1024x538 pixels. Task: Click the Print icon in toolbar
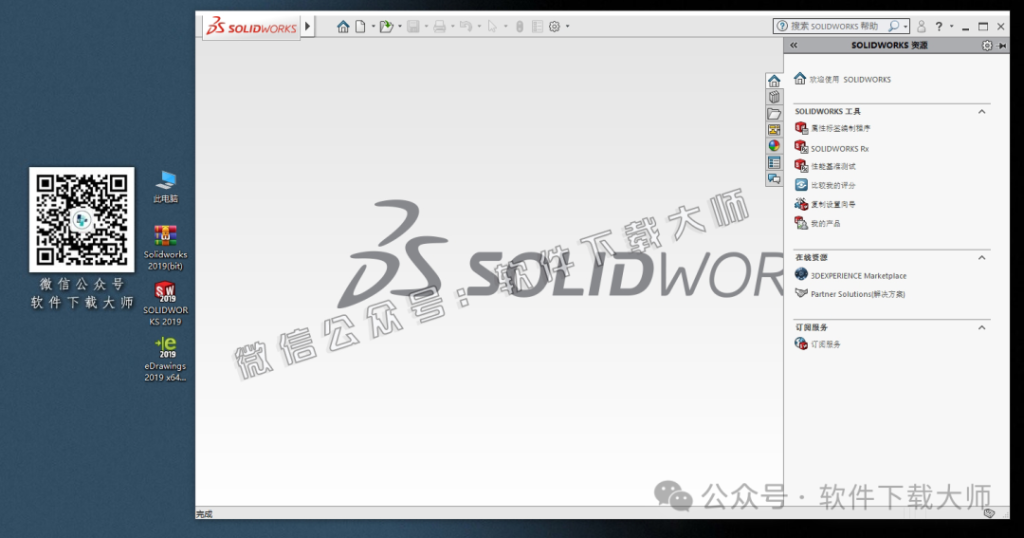pyautogui.click(x=440, y=27)
